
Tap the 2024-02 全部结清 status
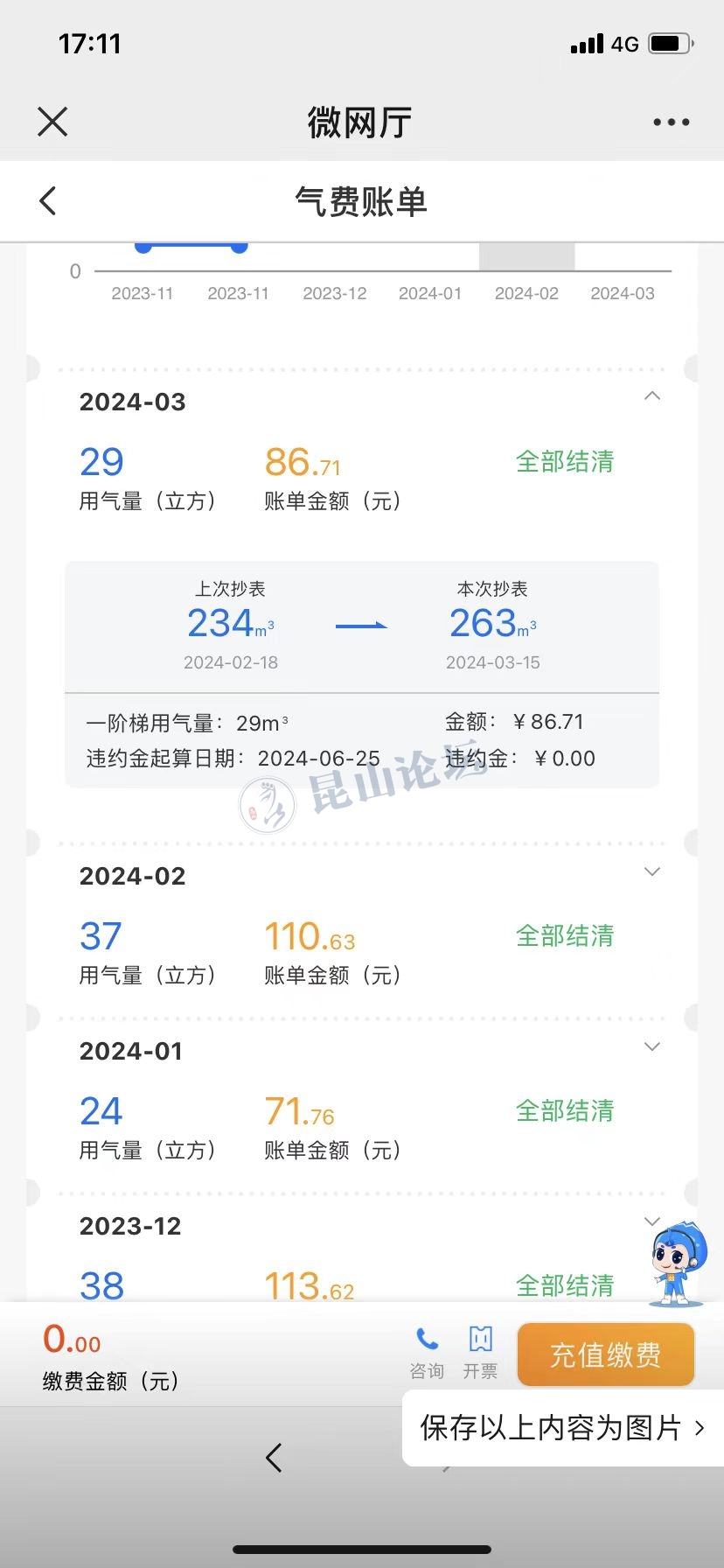point(565,935)
